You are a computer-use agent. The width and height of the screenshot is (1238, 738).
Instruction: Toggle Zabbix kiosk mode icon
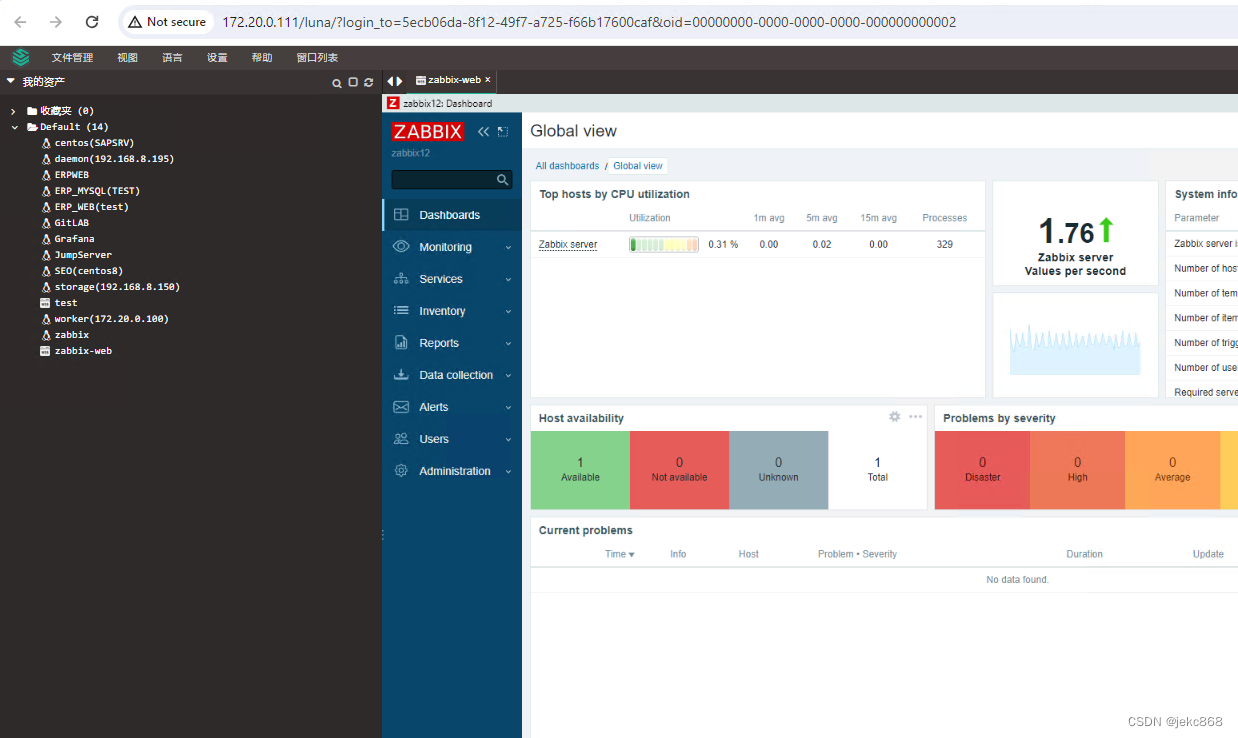503,131
